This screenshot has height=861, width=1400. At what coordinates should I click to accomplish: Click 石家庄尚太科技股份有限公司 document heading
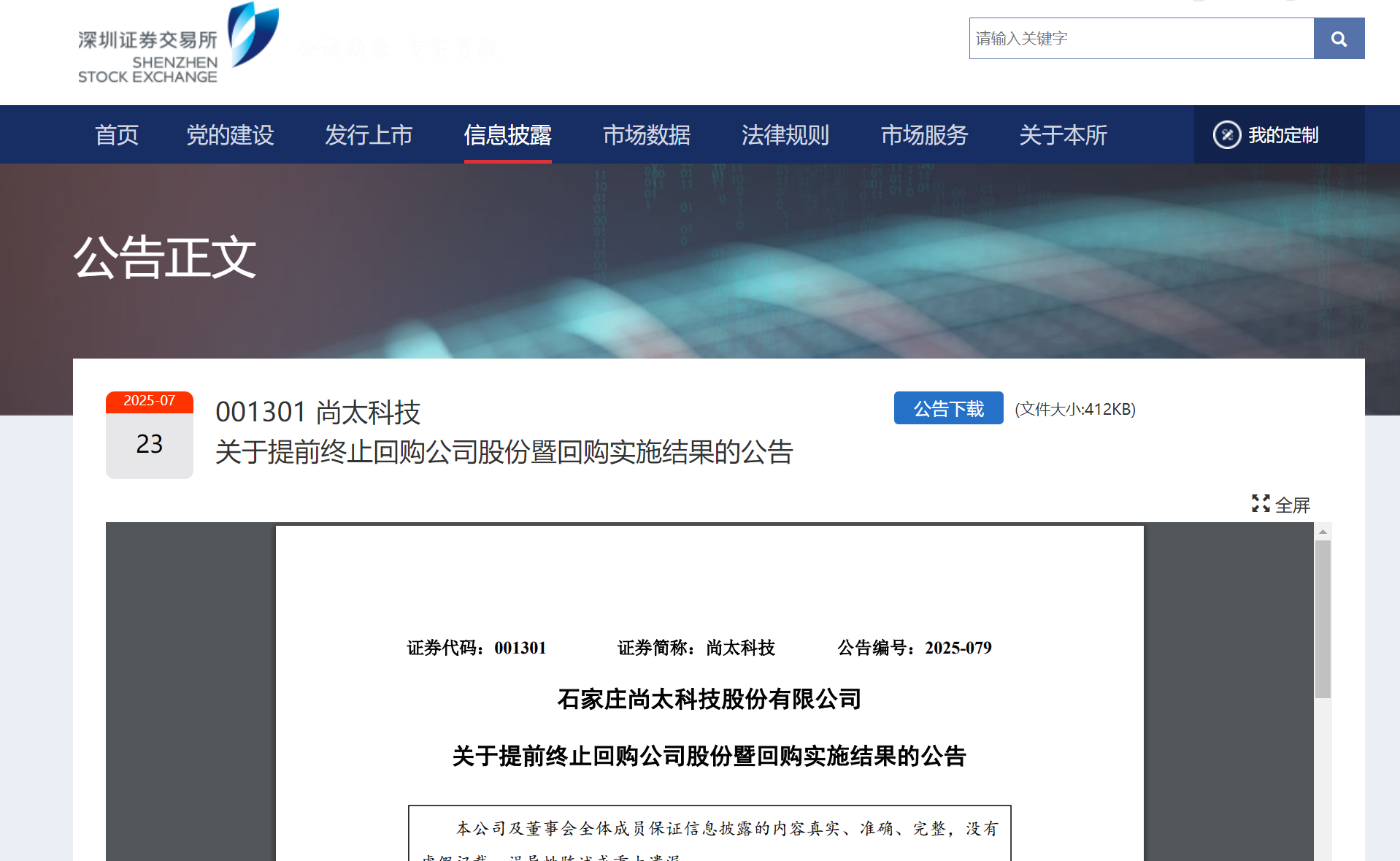(709, 699)
